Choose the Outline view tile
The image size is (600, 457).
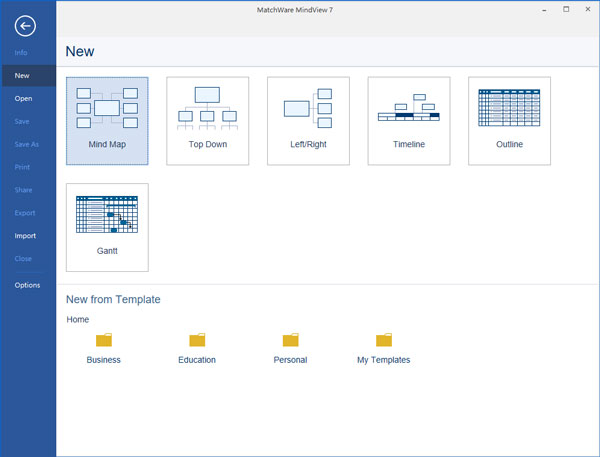(509, 121)
